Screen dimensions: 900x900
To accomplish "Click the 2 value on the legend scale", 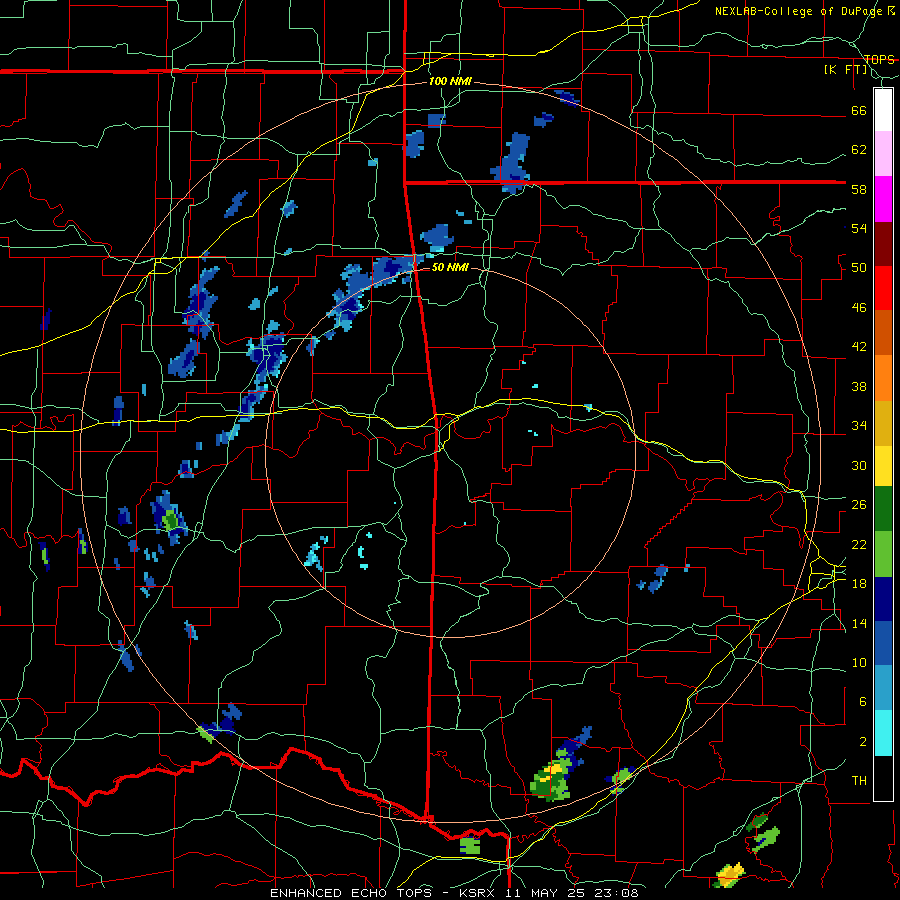I will (x=862, y=742).
